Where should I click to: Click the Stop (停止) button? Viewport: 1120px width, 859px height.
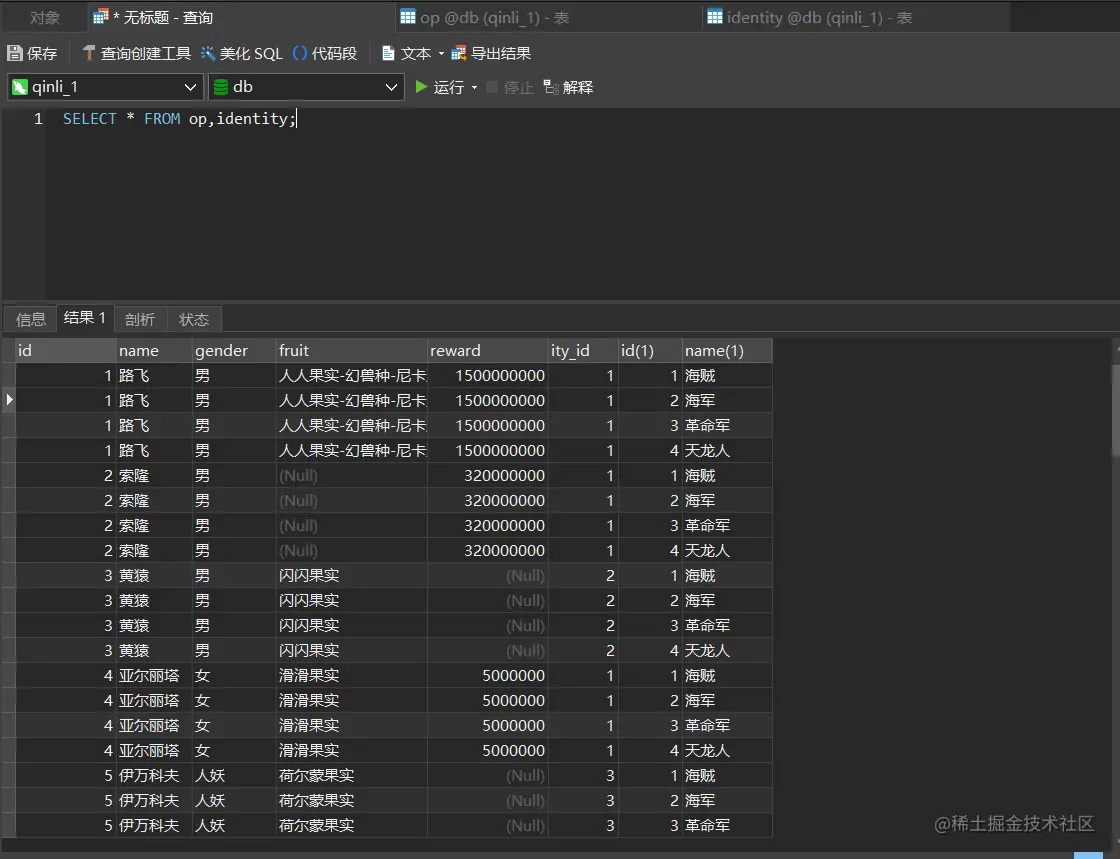(510, 87)
